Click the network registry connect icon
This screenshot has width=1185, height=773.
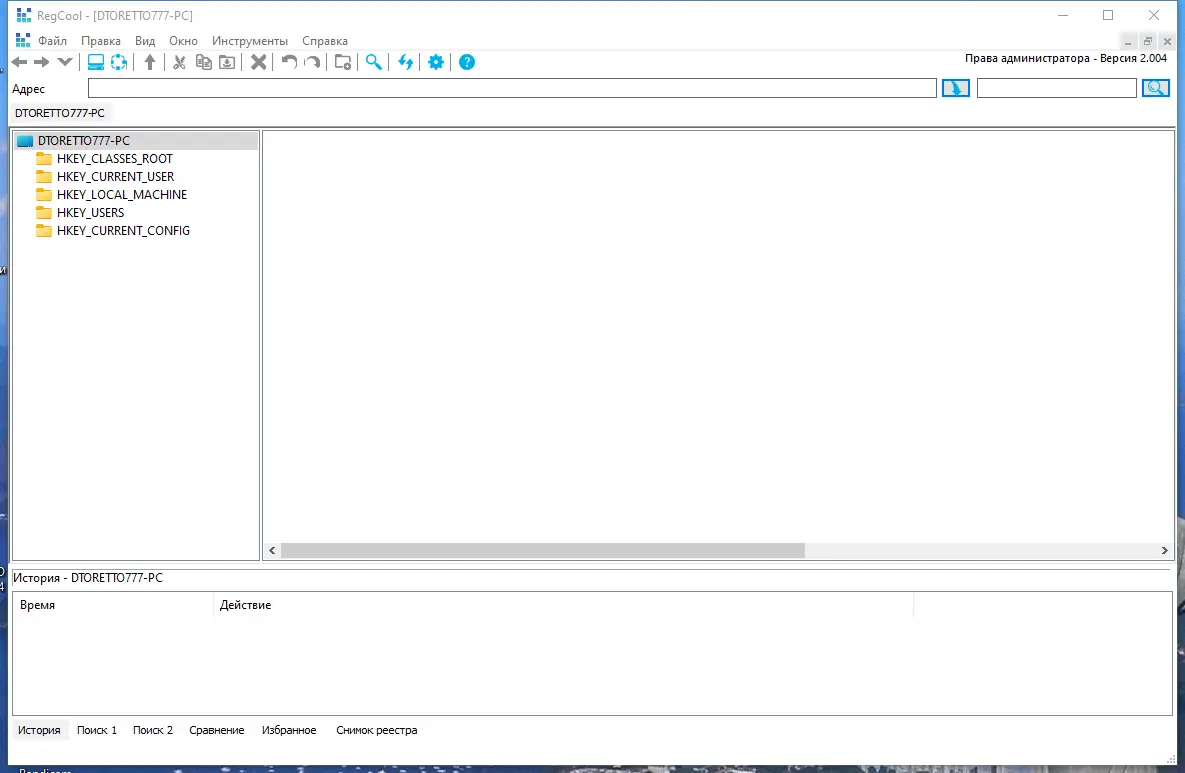[x=119, y=62]
